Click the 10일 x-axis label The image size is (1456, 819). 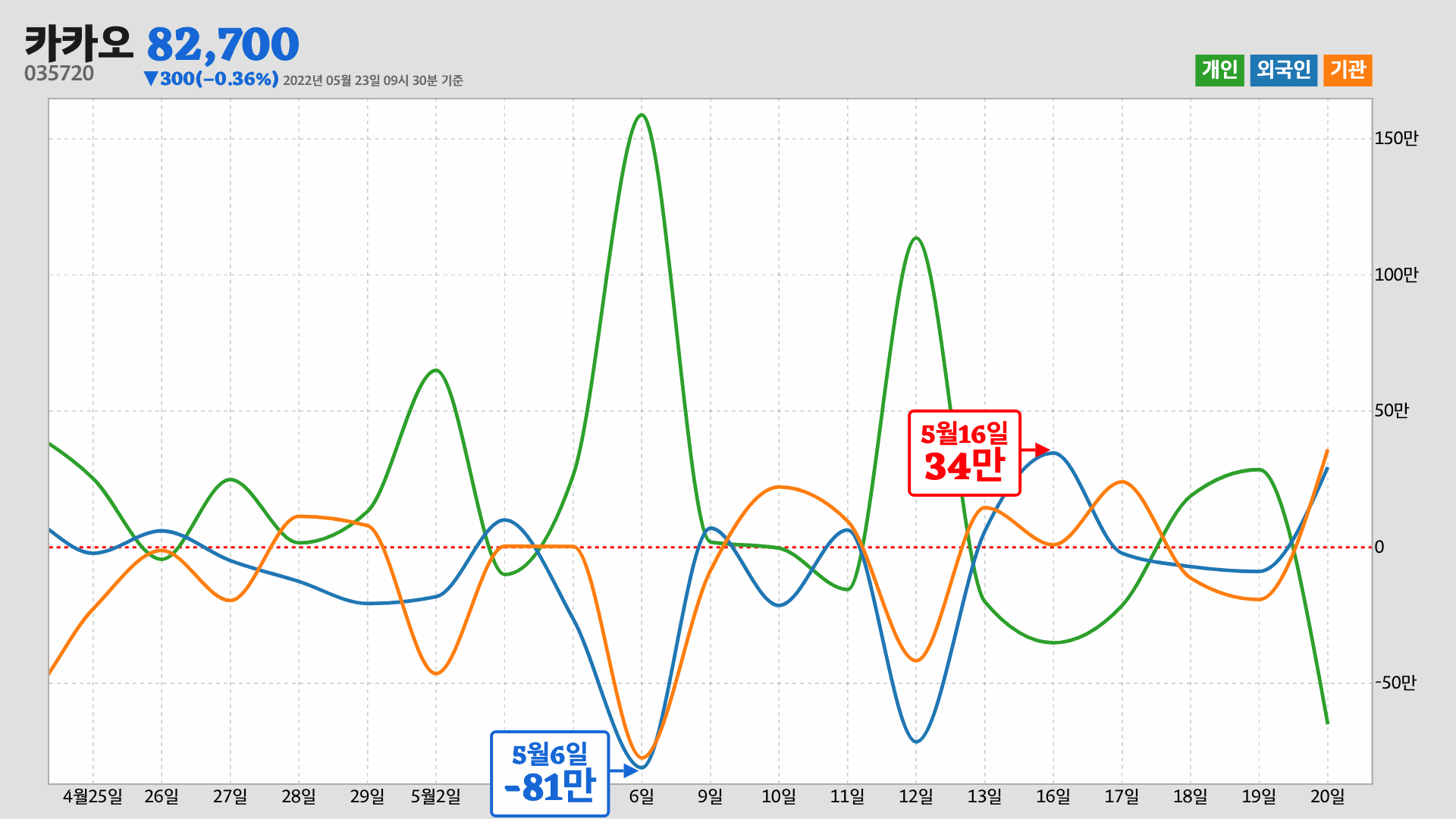coord(779,796)
